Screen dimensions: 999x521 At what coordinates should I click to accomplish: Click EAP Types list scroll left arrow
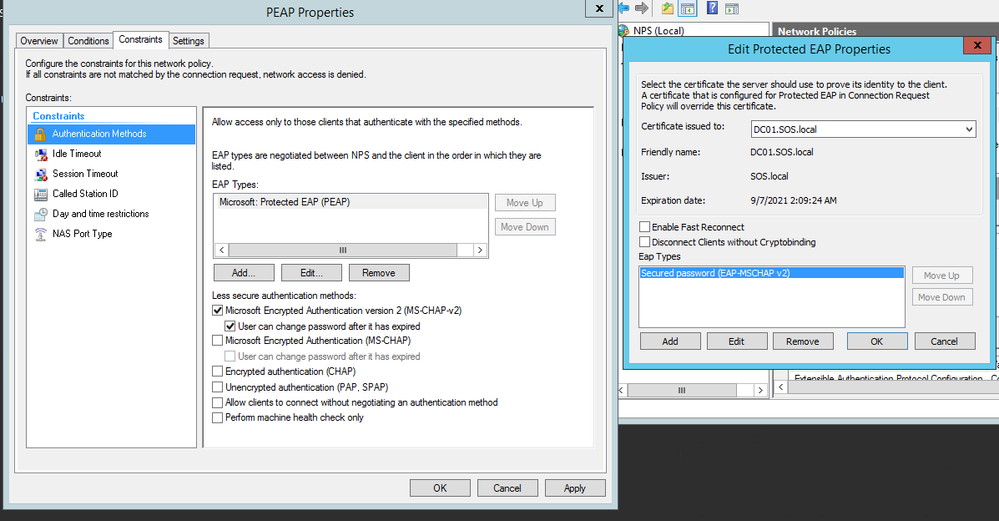(222, 250)
